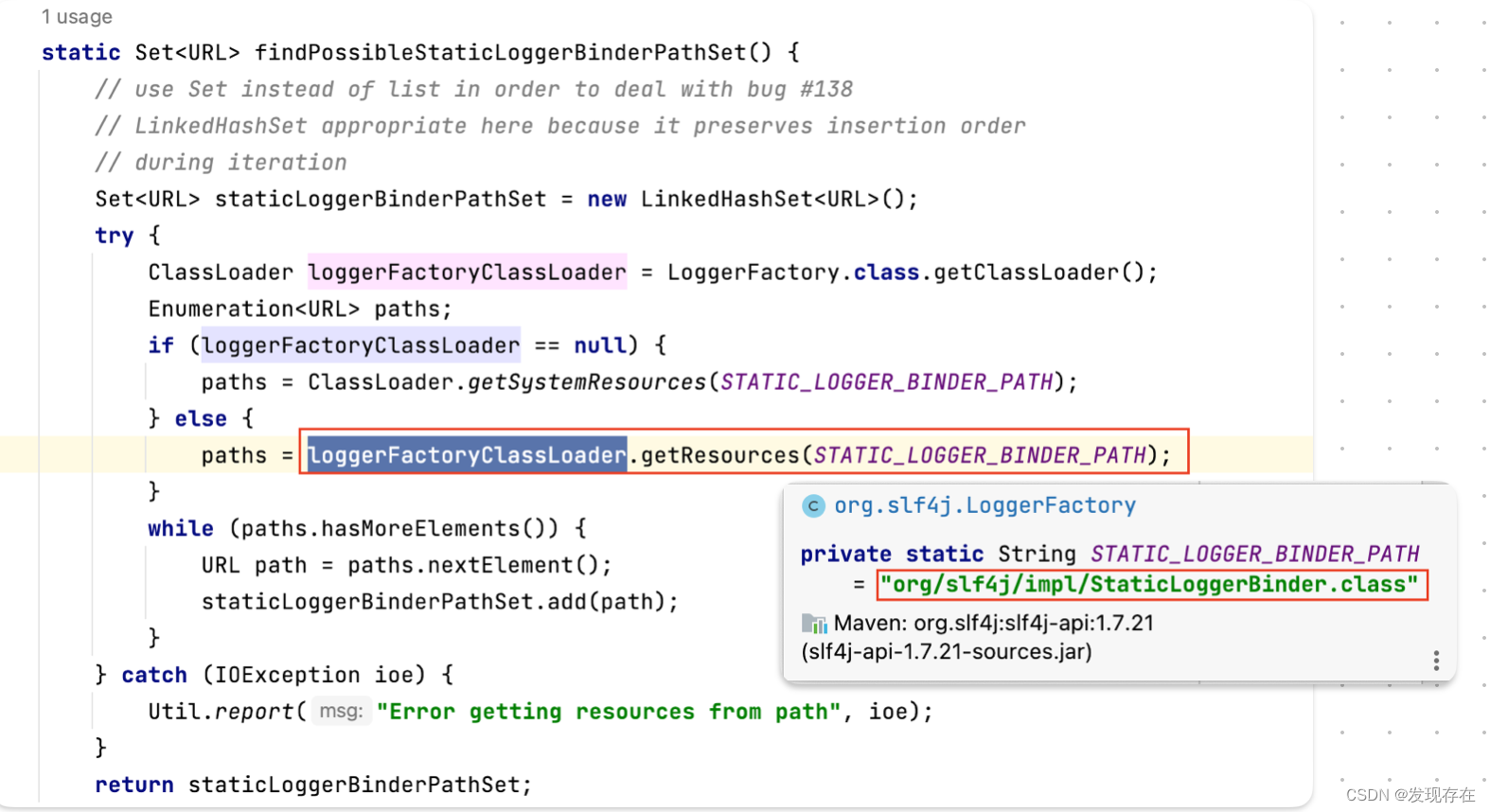Click 'Maven: org.slf4j:slf4j-api:1.7.21' text
This screenshot has width=1490, height=812.
coord(994,623)
